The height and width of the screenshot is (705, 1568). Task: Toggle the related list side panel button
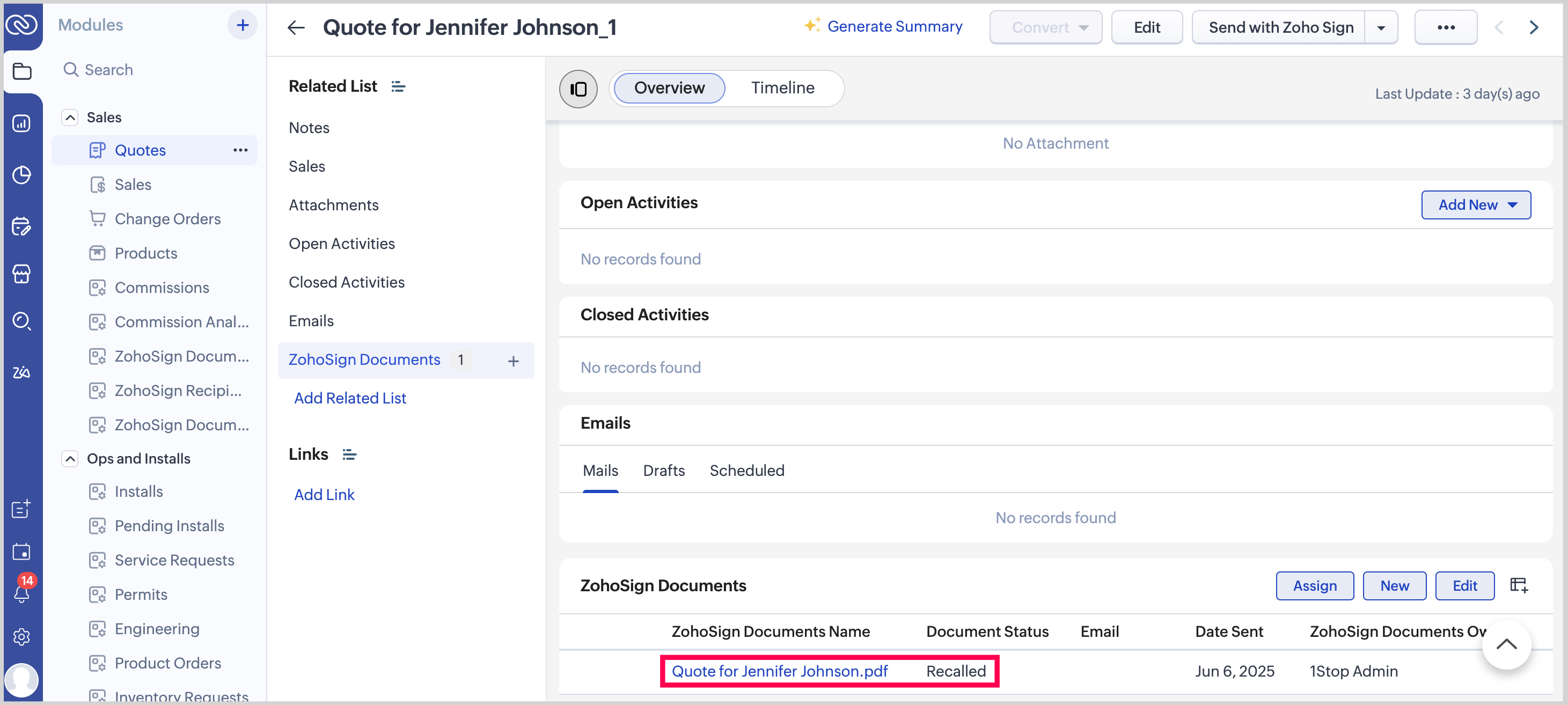(577, 89)
